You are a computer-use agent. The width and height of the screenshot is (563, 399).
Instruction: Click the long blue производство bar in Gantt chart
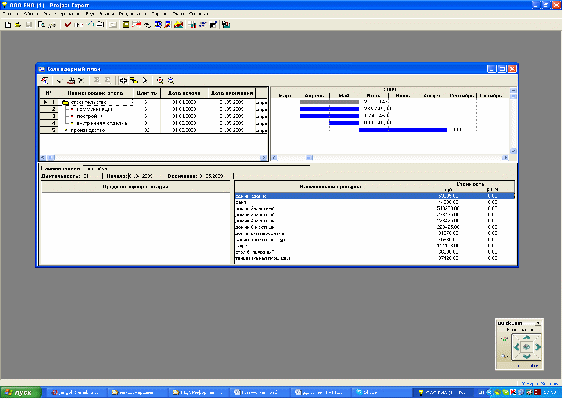tap(403, 130)
